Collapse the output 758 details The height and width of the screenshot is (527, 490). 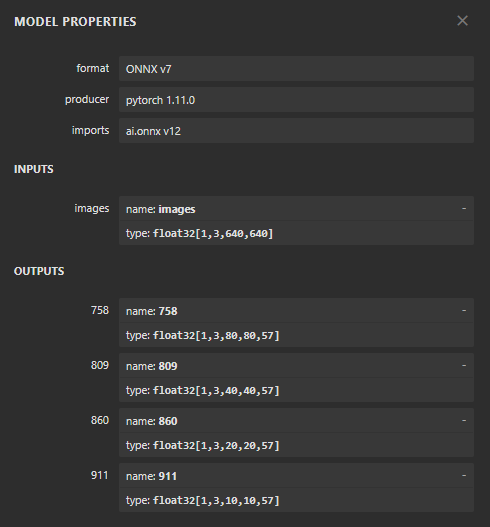point(464,311)
